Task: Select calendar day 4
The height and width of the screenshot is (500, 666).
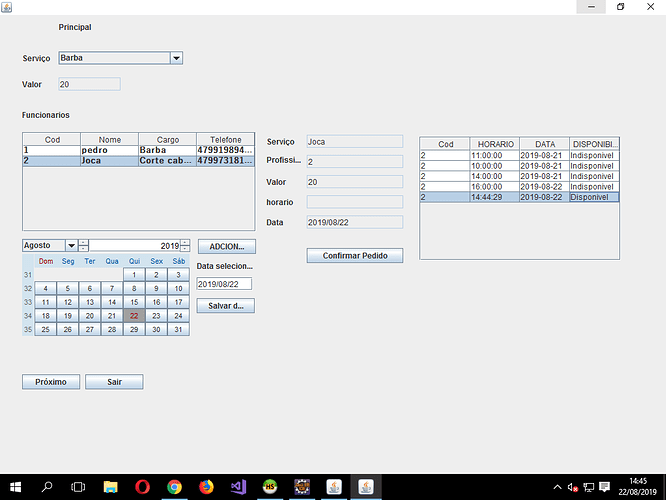Action: tap(45, 288)
